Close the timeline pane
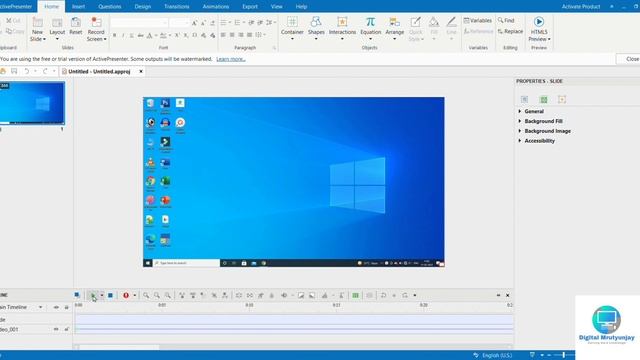 (x=507, y=295)
